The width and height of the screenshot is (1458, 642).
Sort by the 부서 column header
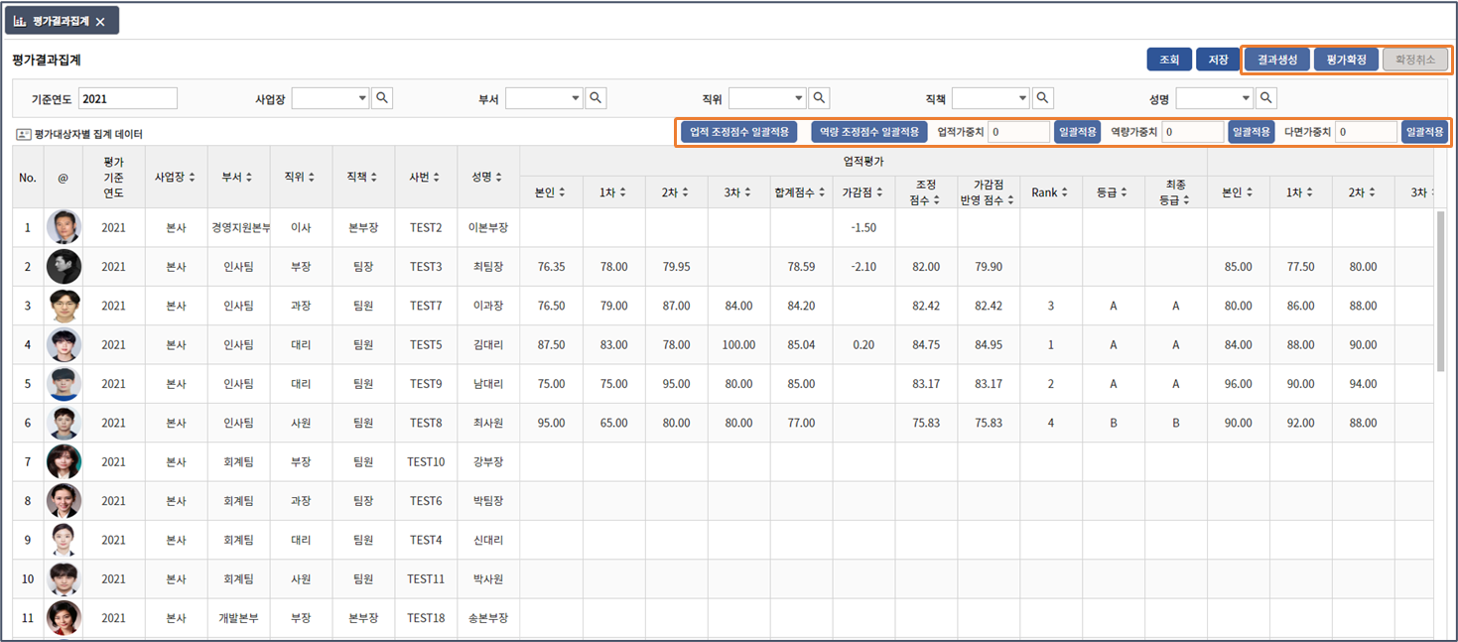tap(239, 176)
